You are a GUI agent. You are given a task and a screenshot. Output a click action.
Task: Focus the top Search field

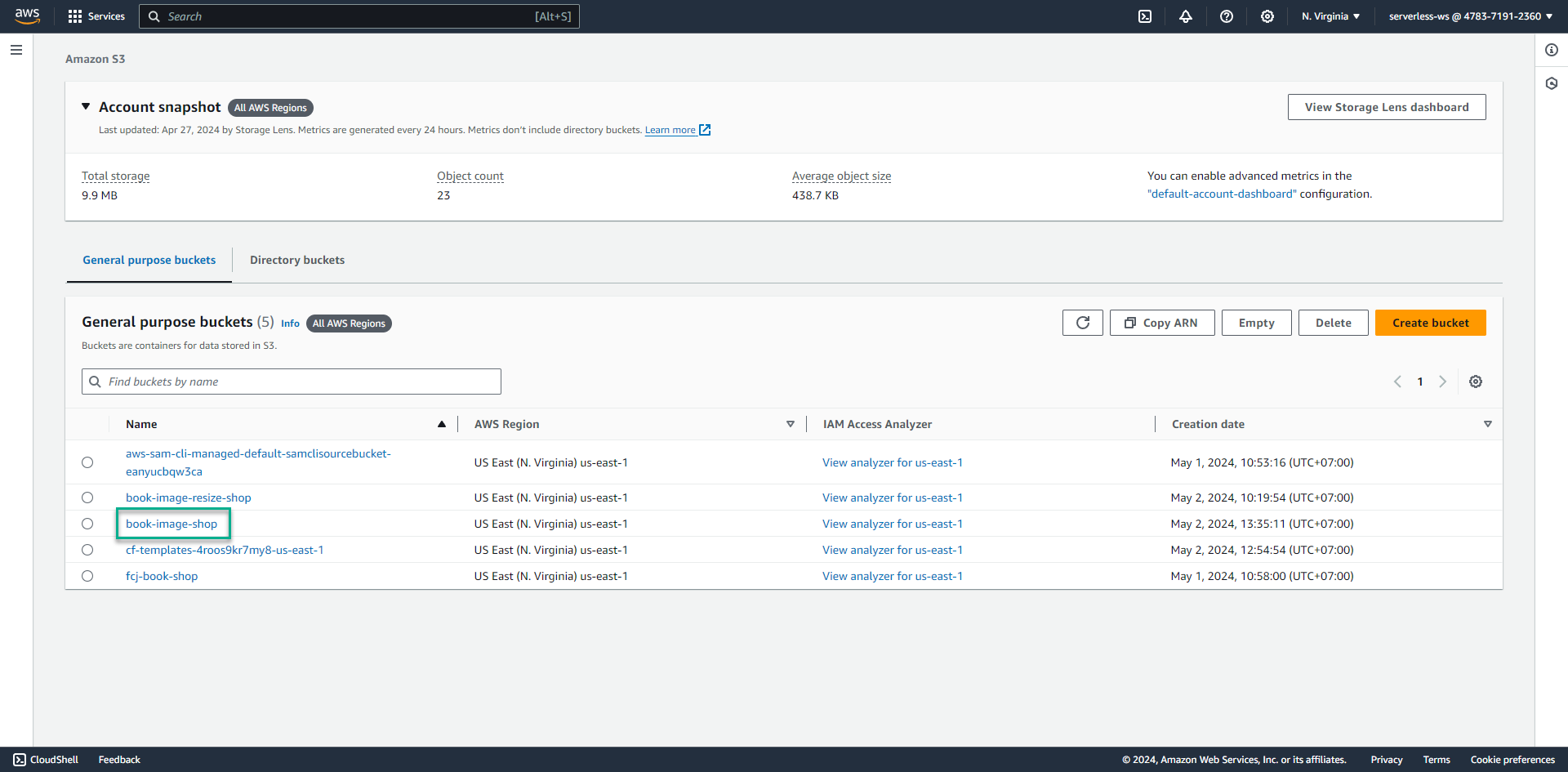tap(359, 16)
